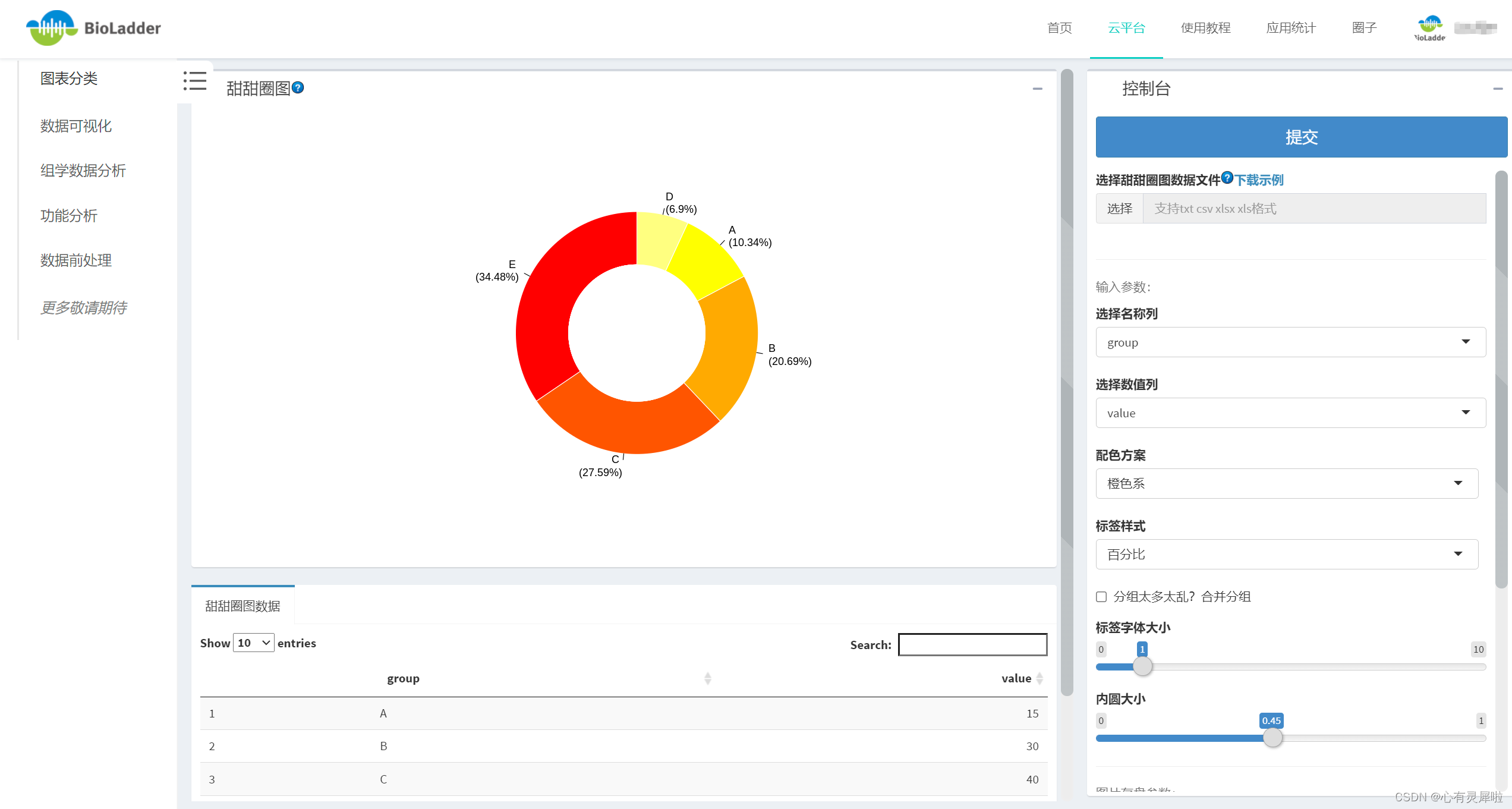Toggle the sidebar hamburger list icon
Viewport: 1512px width, 809px height.
[195, 81]
